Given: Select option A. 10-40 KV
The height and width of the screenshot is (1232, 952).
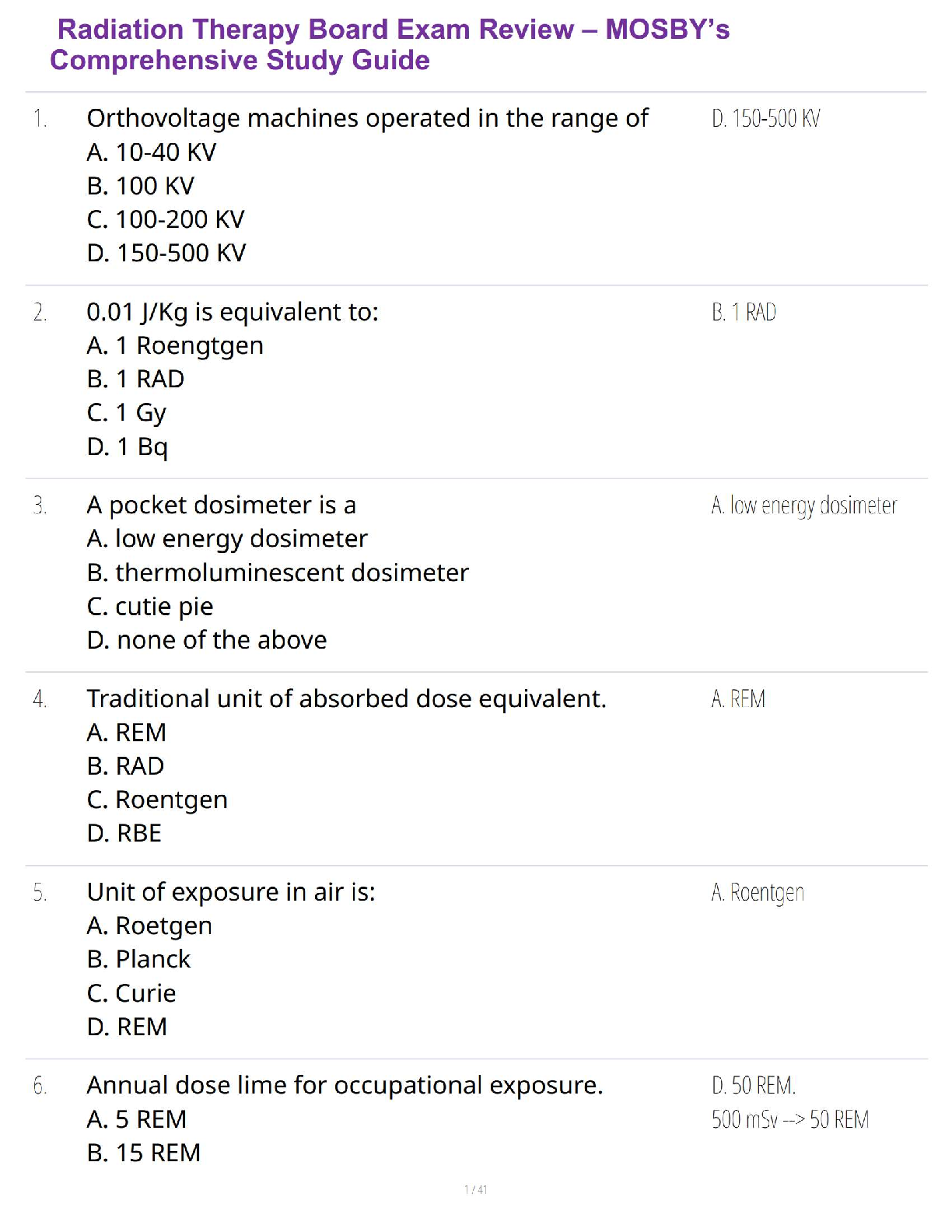Looking at the screenshot, I should pos(152,152).
